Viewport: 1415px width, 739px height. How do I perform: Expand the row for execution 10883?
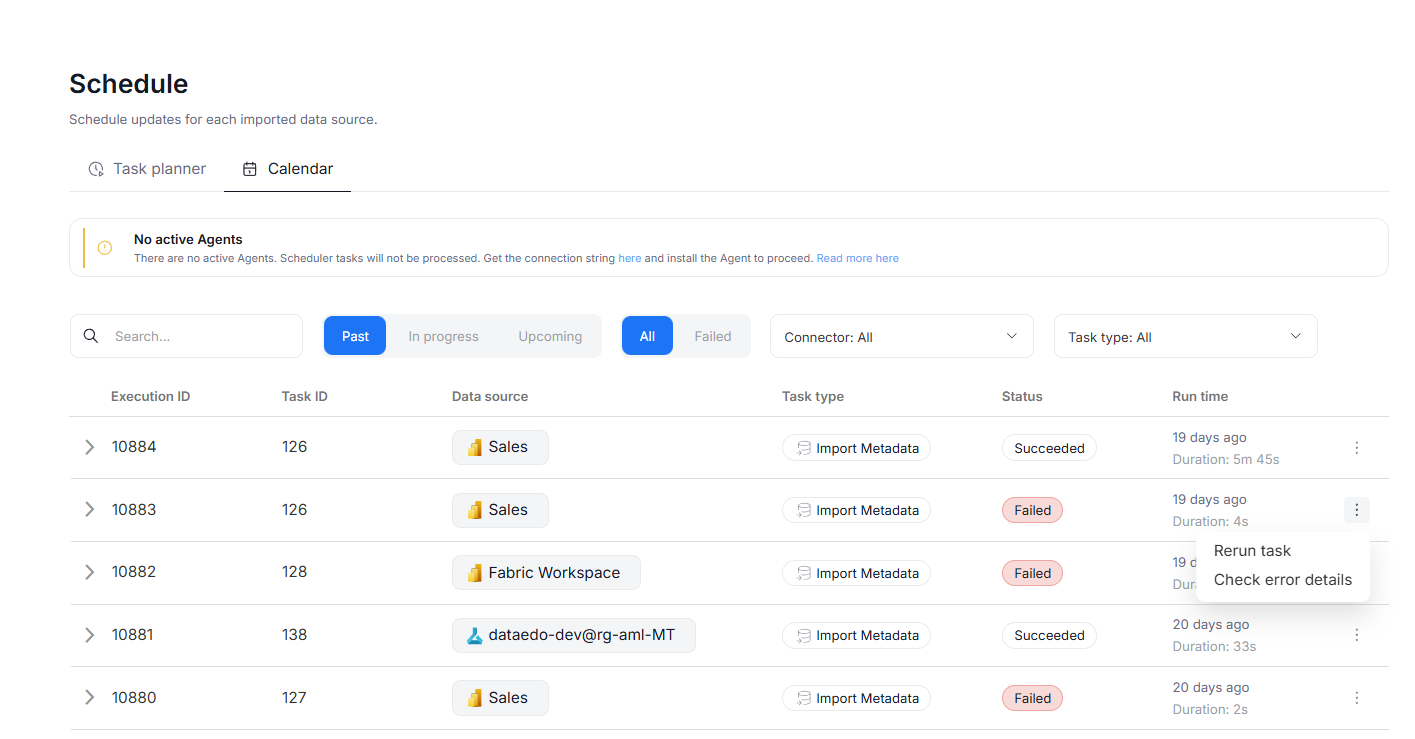coord(89,510)
